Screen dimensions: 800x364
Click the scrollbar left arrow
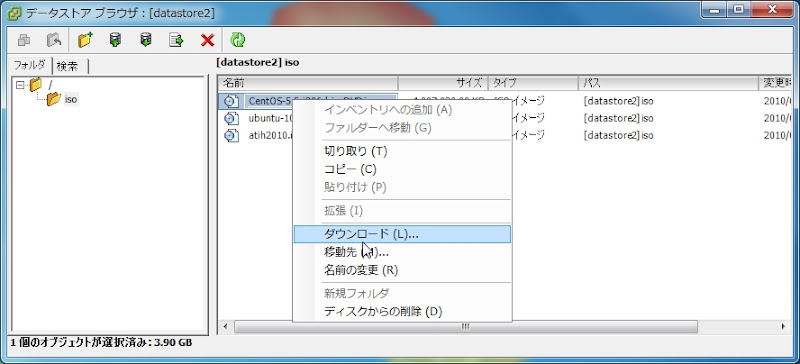(x=225, y=326)
